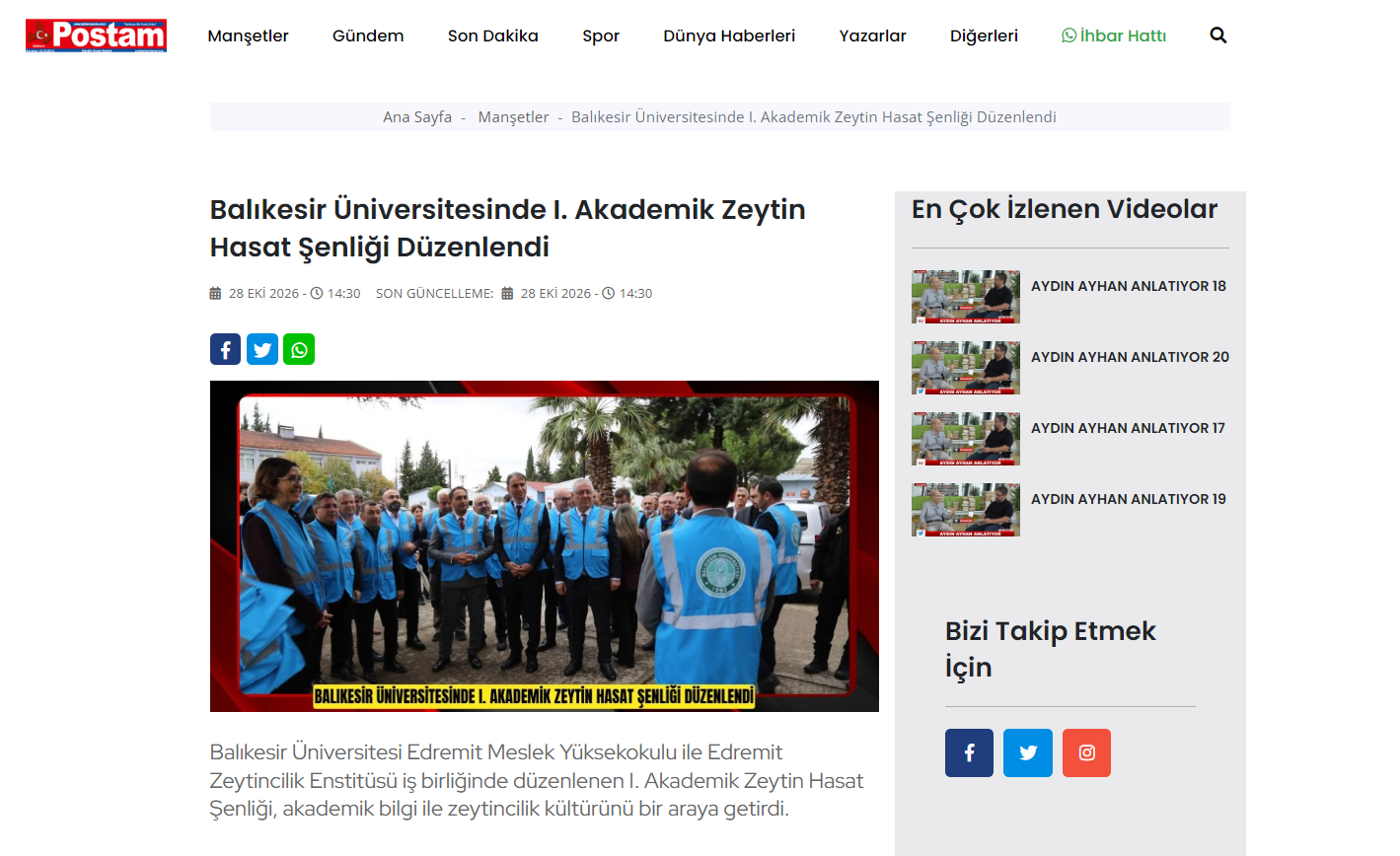Open Manşetler menu item

pyautogui.click(x=248, y=36)
